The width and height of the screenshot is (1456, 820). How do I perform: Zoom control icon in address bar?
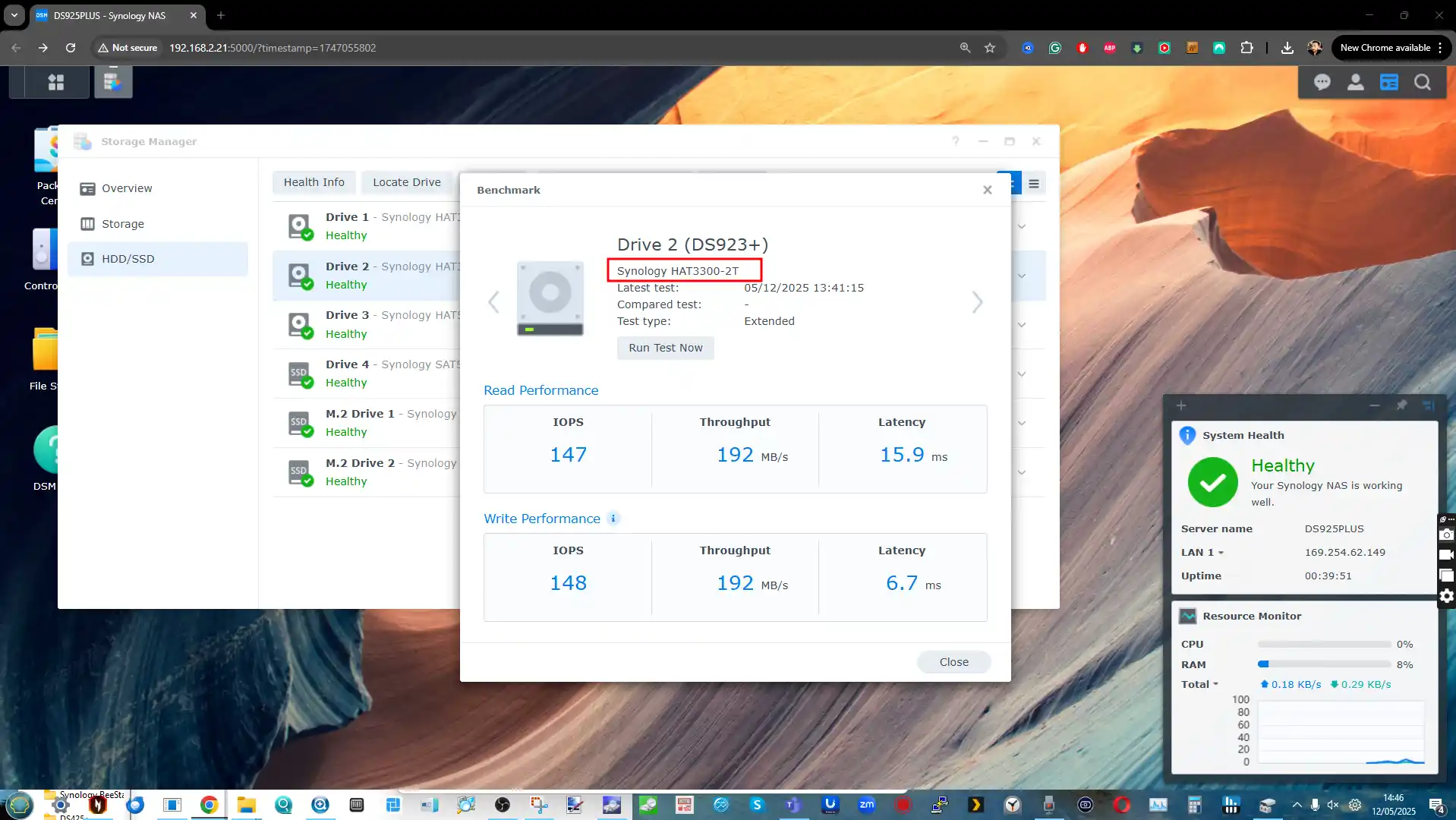point(965,48)
